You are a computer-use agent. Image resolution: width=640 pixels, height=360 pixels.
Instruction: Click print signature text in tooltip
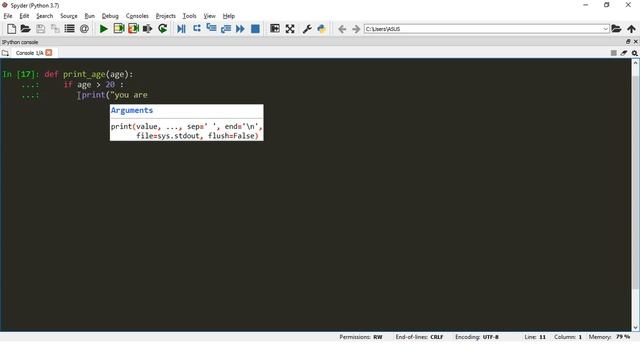[187, 131]
